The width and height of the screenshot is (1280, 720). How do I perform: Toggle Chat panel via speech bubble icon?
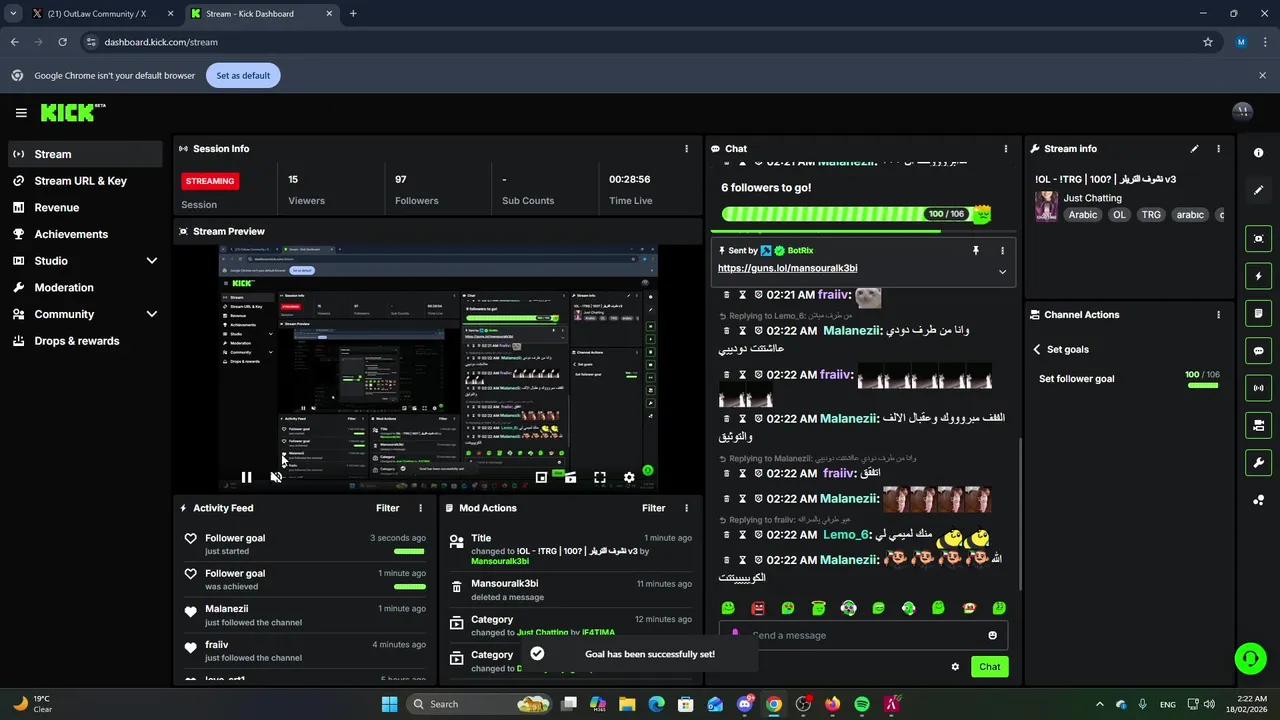(x=1258, y=351)
